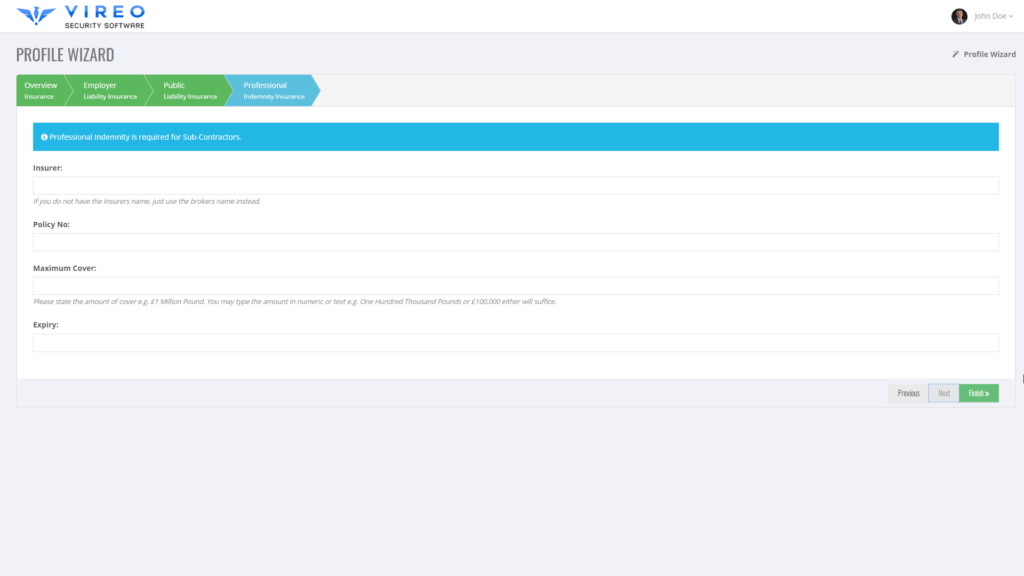Viewport: 1024px width, 576px height.
Task: Click the Profile Wizard wand icon
Action: coord(956,54)
